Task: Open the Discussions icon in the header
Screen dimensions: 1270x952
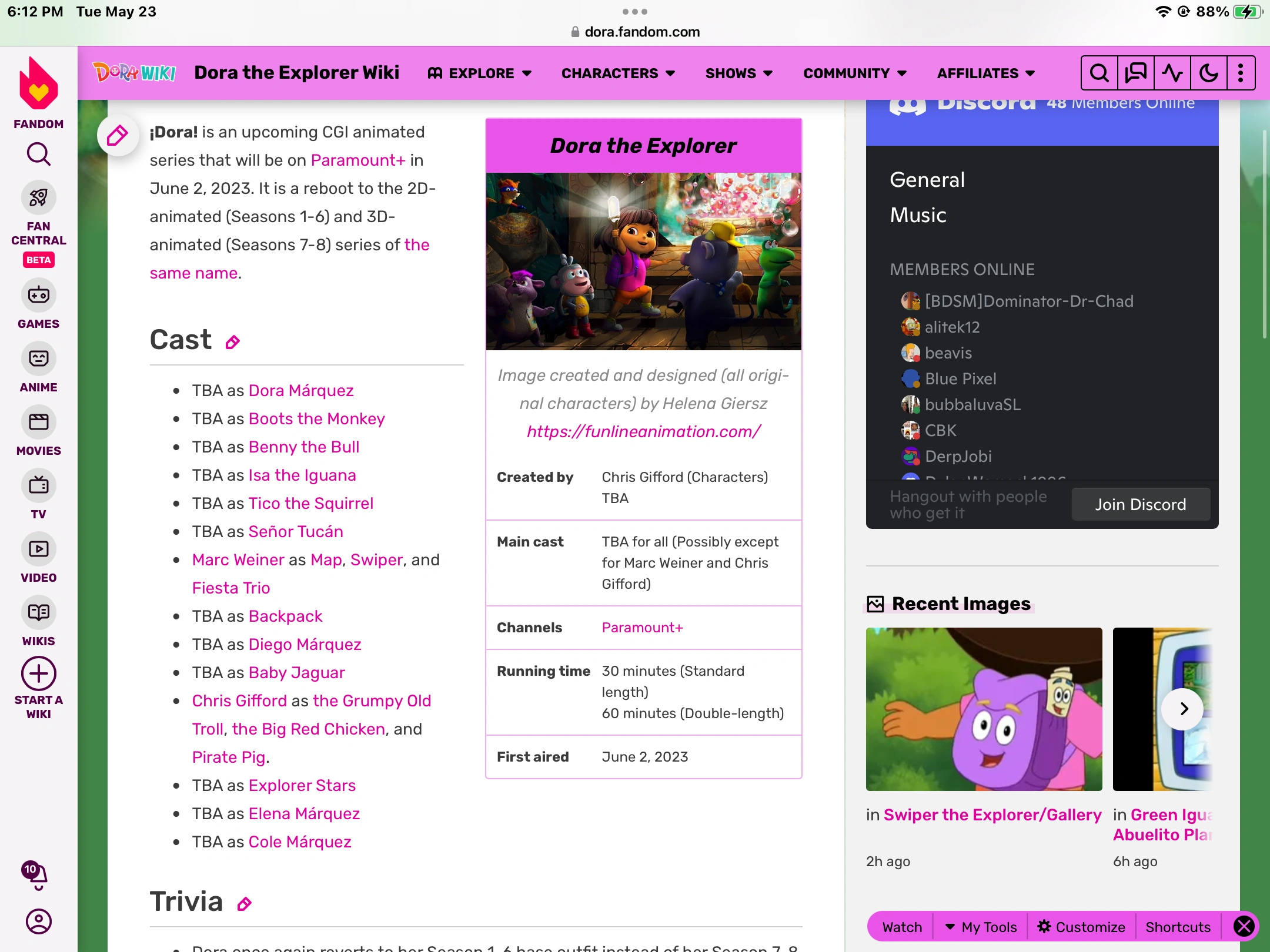Action: pyautogui.click(x=1135, y=72)
